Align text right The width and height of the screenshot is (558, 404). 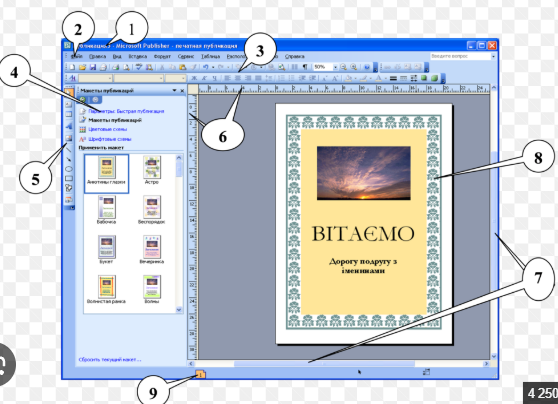248,78
